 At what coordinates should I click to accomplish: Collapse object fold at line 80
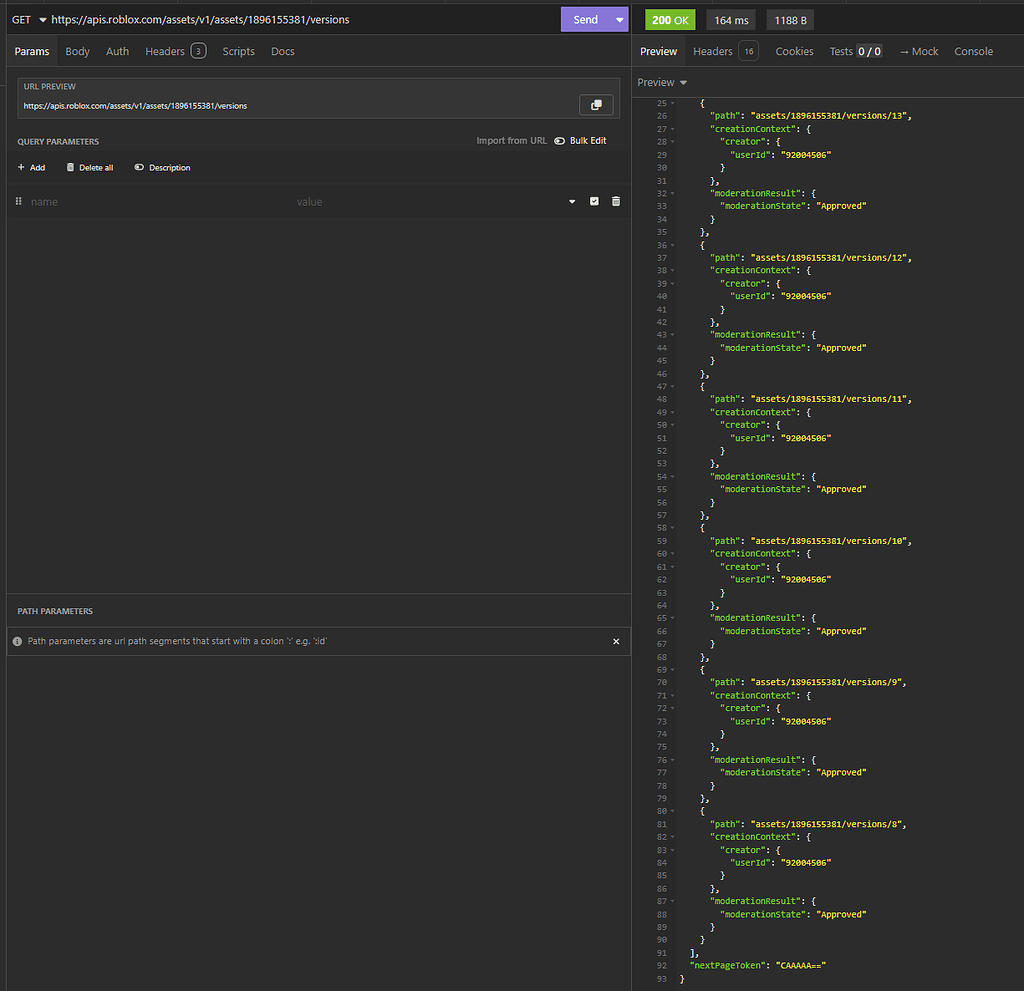tap(673, 811)
